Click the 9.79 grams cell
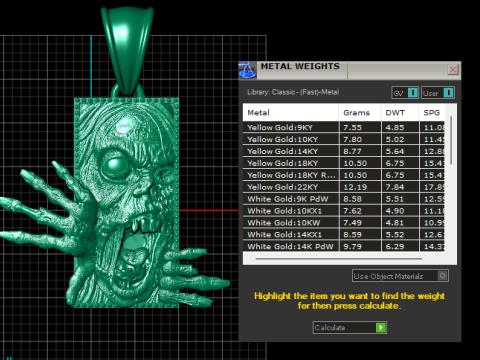480x360 pixels. 360,246
